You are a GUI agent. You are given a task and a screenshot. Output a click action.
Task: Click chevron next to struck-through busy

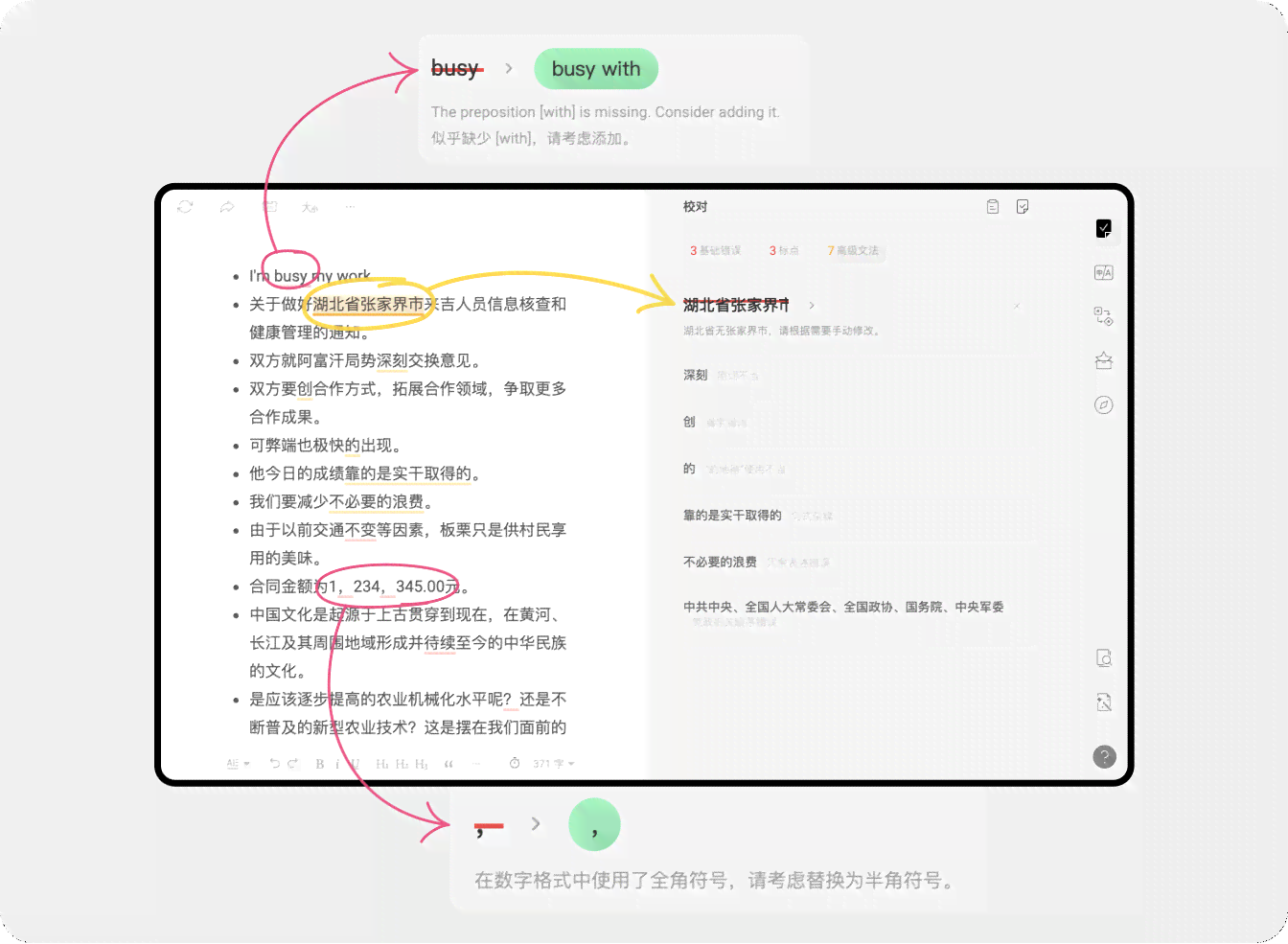509,68
